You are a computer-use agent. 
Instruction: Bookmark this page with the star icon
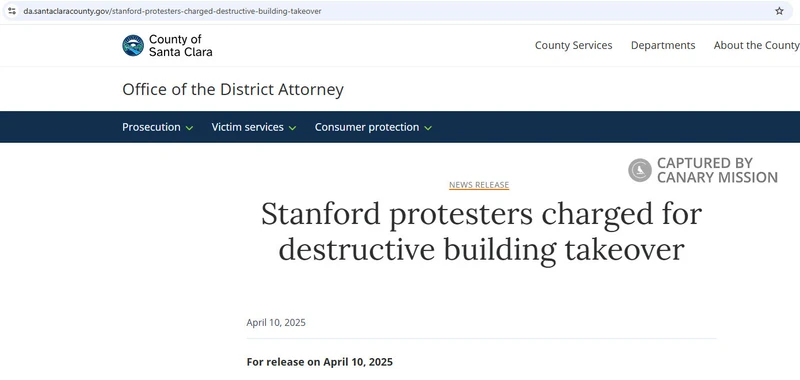click(779, 11)
